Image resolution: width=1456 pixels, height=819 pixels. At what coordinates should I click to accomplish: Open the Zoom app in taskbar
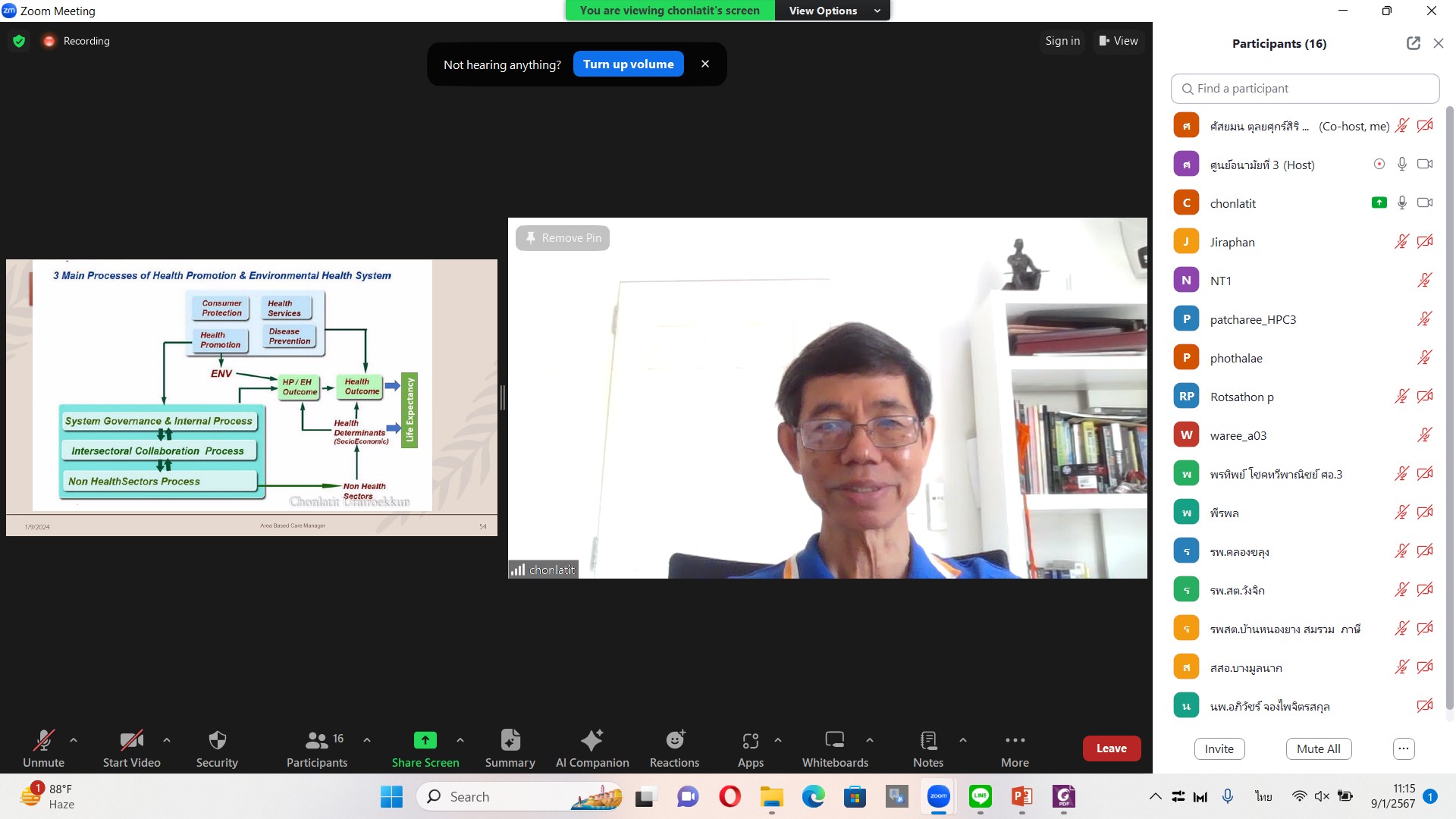pos(939,796)
